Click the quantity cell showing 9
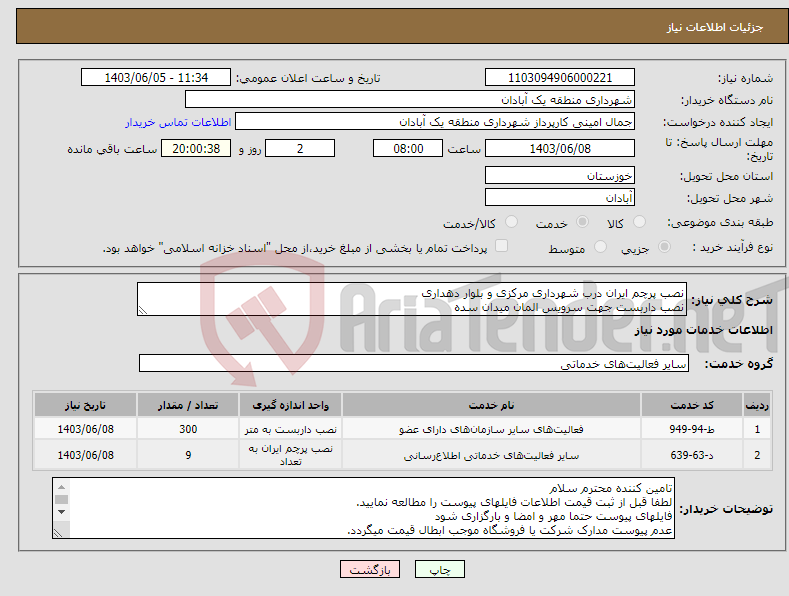 188,455
